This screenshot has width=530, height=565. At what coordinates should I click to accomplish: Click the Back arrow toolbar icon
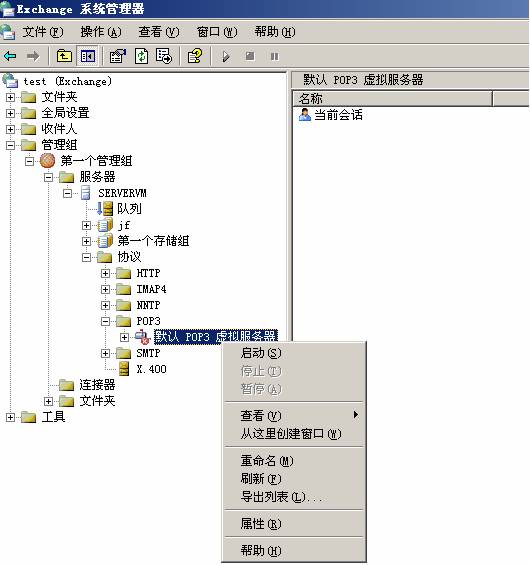point(10,56)
